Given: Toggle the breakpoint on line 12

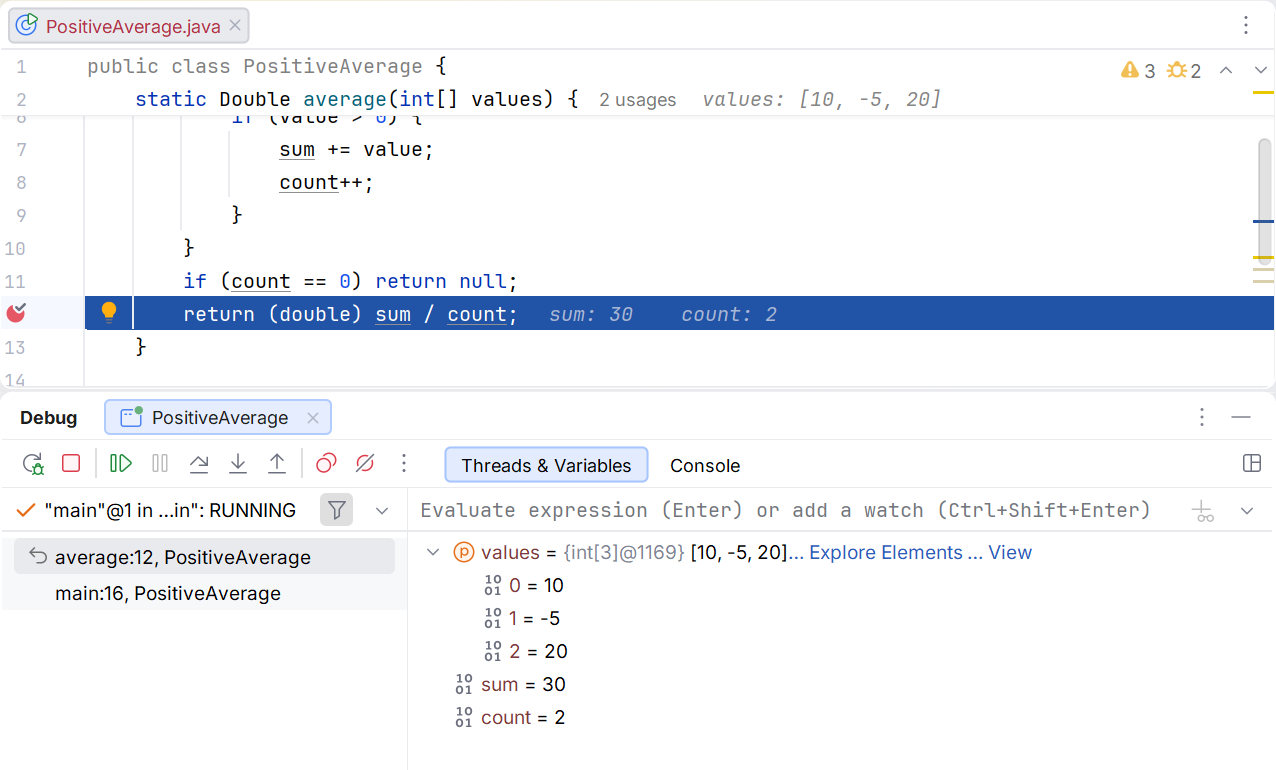Looking at the screenshot, I should (16, 314).
